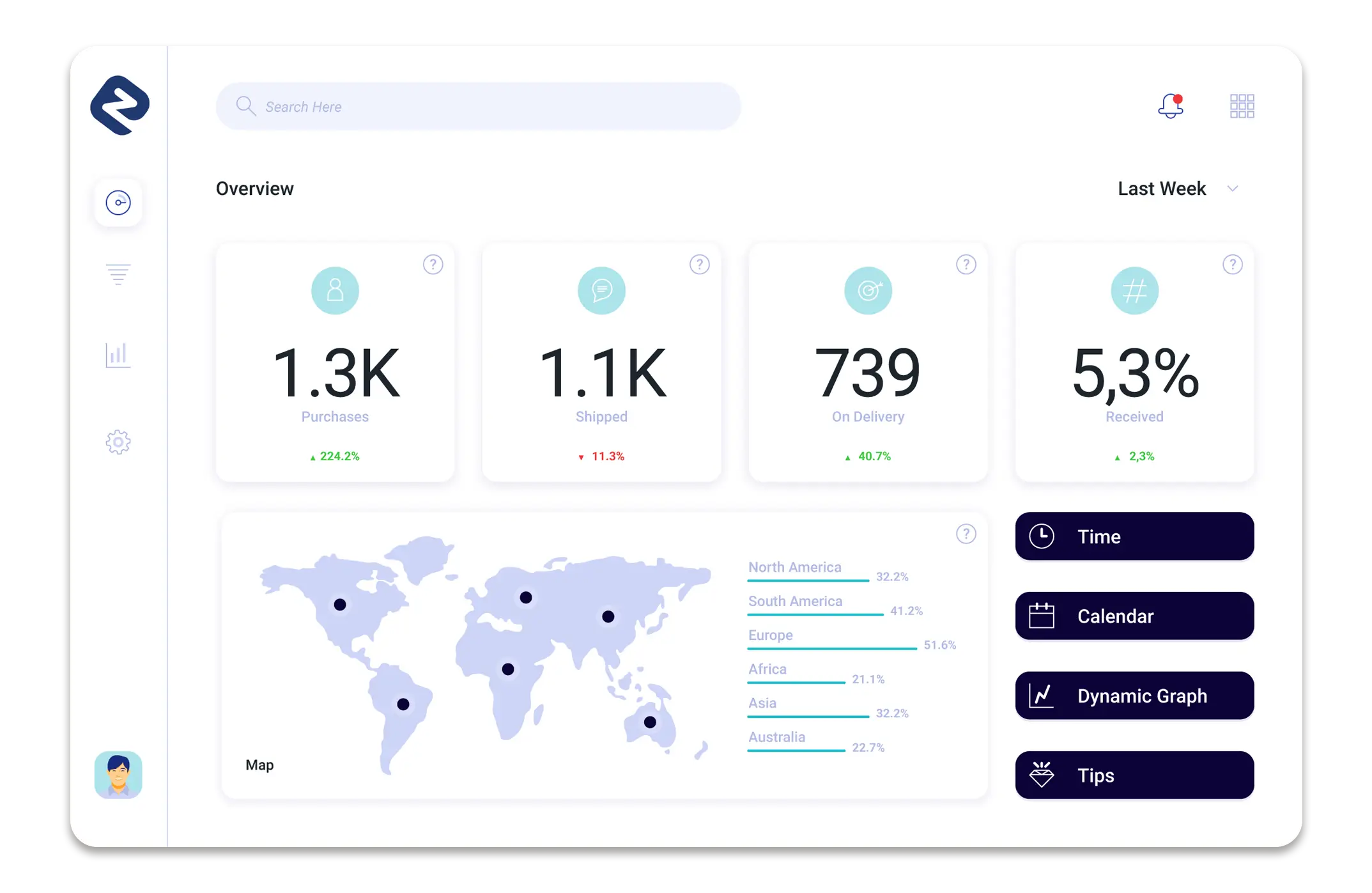Open the Calendar panel

[1134, 616]
